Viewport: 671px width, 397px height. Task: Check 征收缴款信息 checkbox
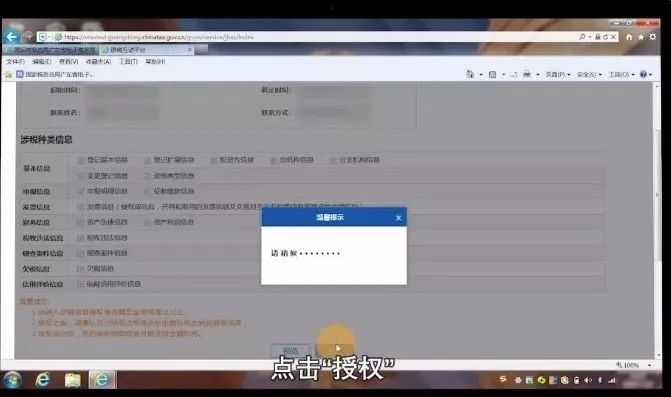click(x=148, y=191)
